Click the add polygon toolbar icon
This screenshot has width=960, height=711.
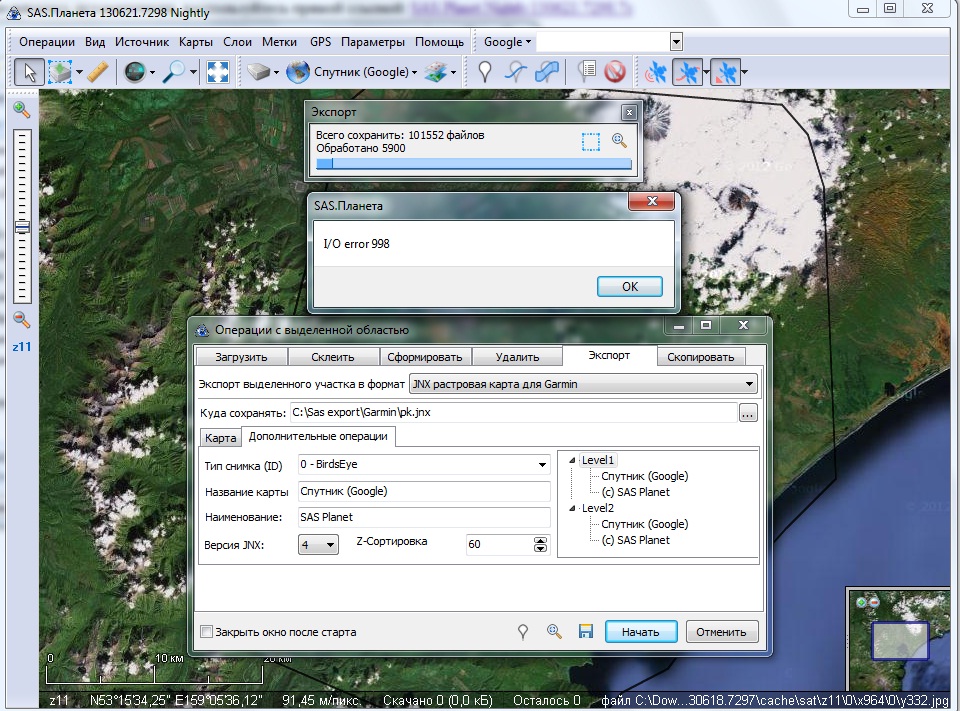[x=546, y=72]
